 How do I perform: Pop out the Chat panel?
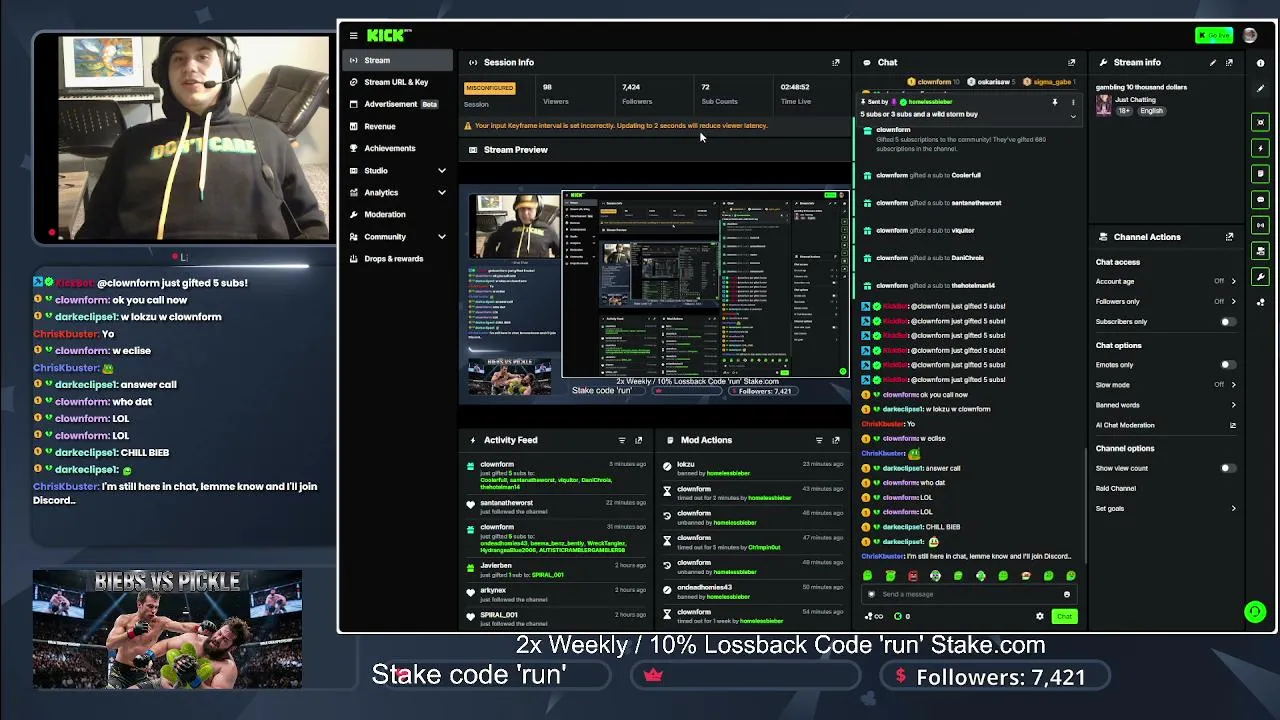click(1071, 62)
